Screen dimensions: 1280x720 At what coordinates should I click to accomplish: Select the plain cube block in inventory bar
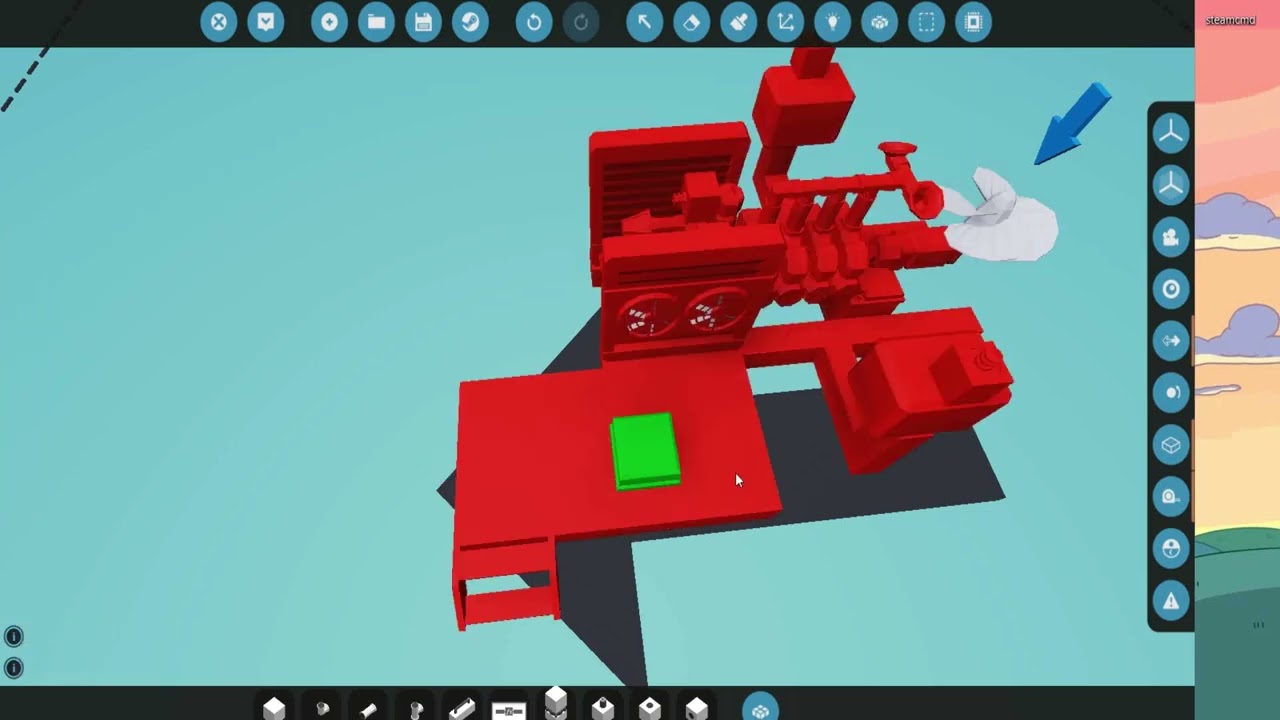point(274,709)
